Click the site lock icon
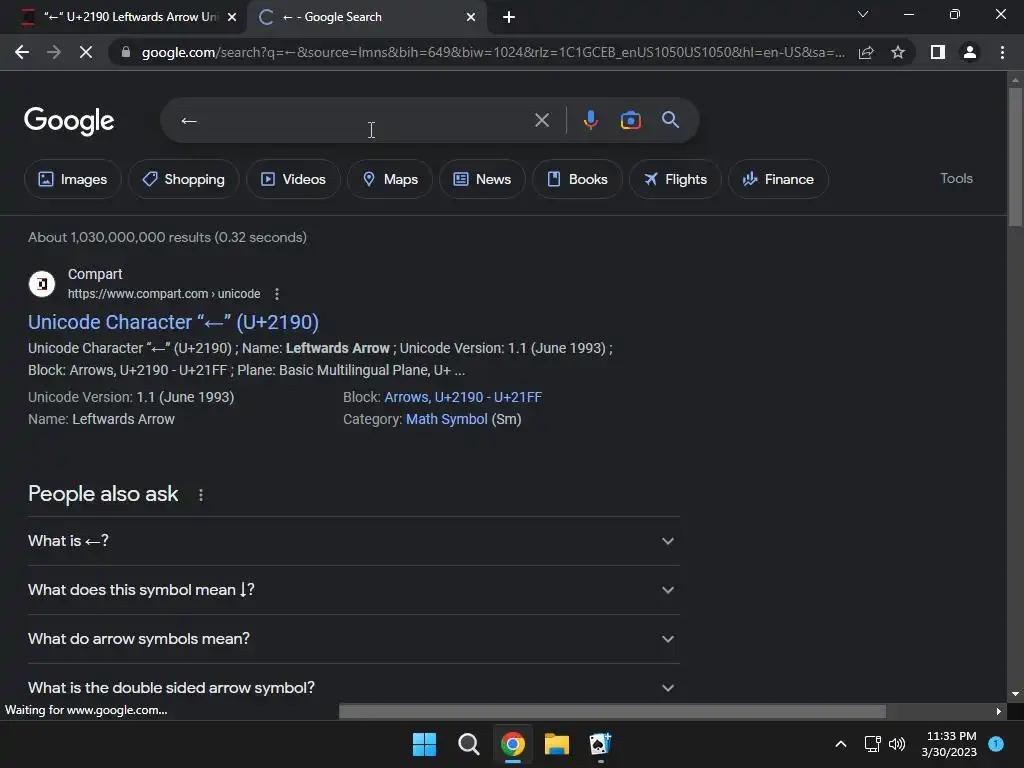Viewport: 1024px width, 768px height. tap(125, 52)
